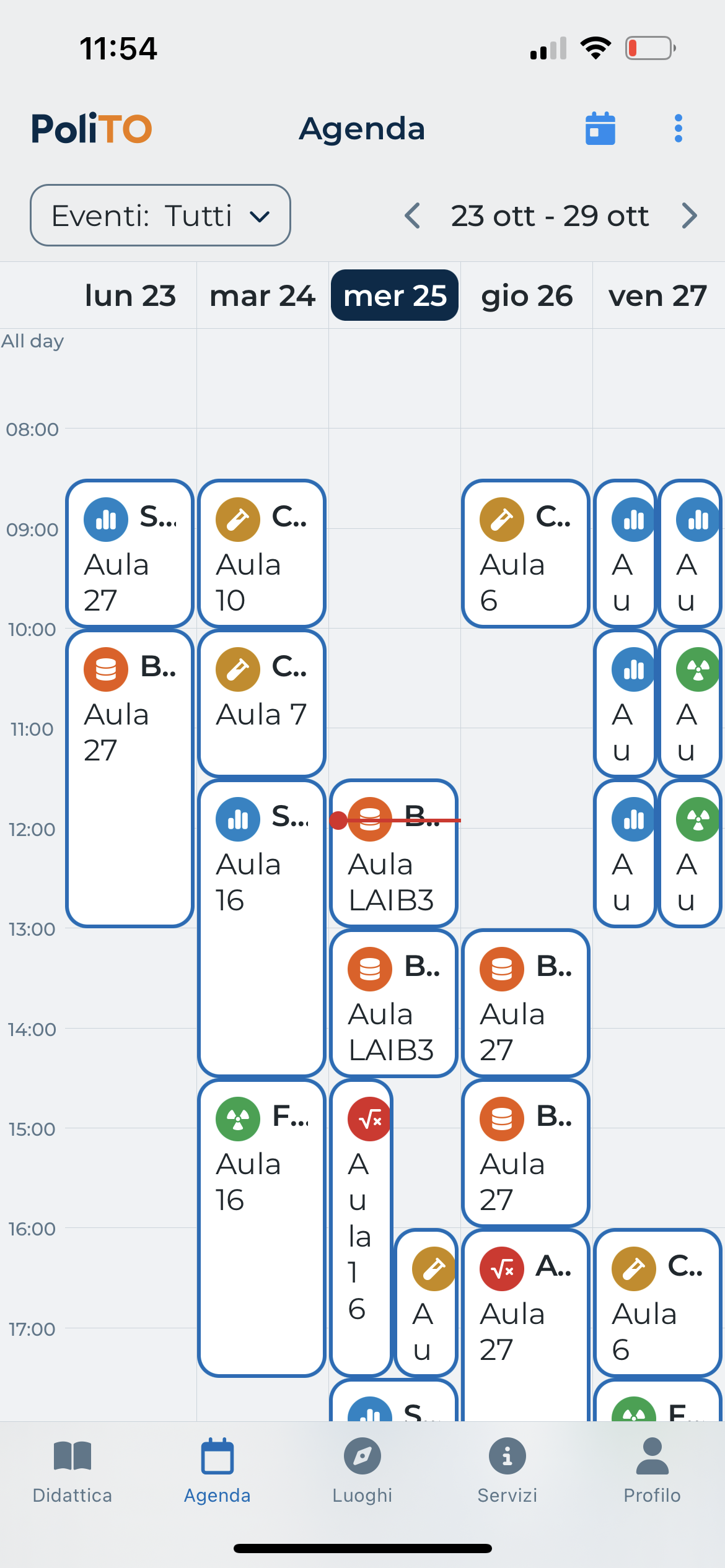725x1568 pixels.
Task: Tap the radiation icon on Friday's Aula event
Action: coord(696,669)
